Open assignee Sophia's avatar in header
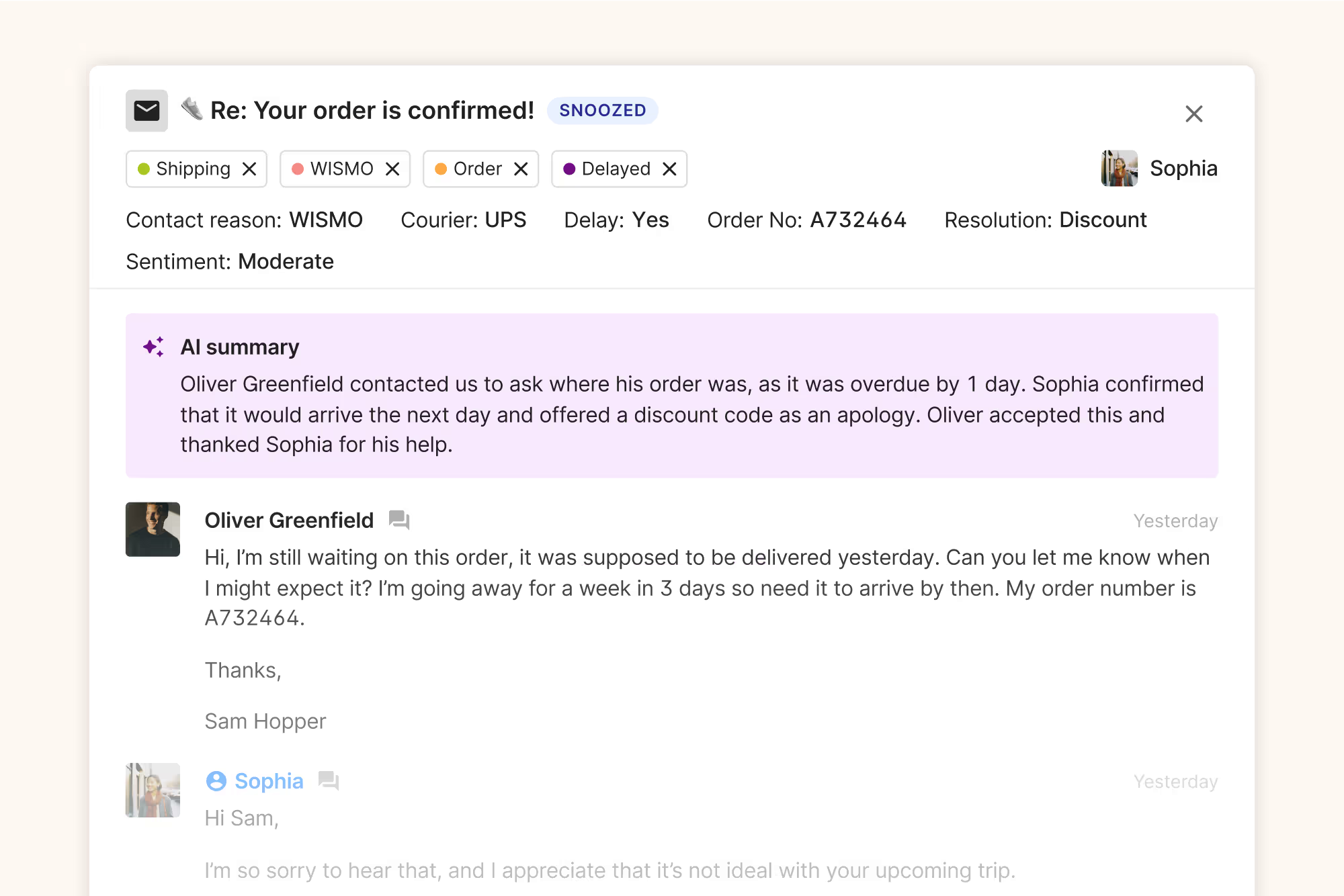This screenshot has width=1344, height=896. 1120,168
